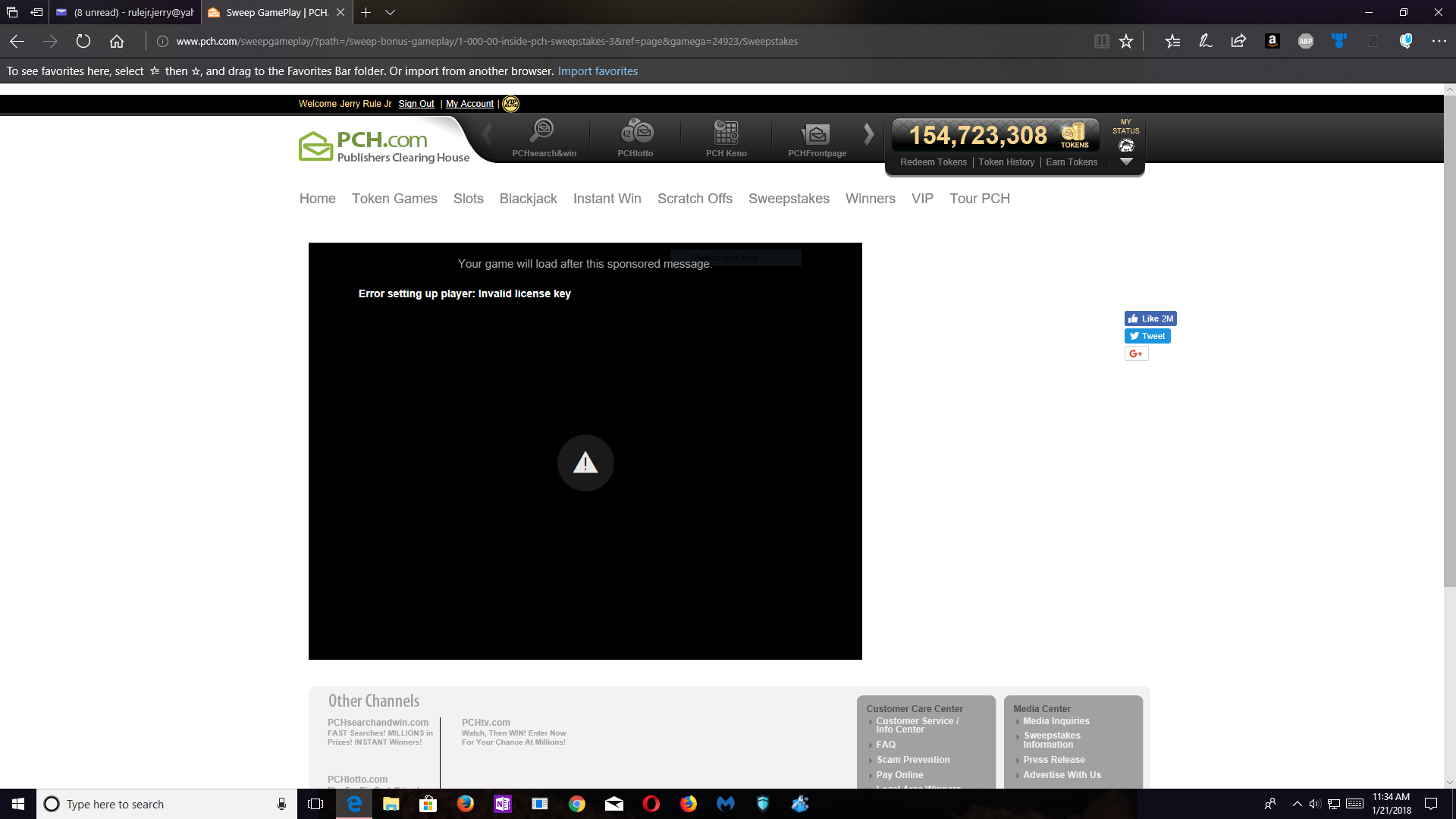Click the Windows Start button
Viewport: 1456px width, 819px height.
tap(18, 804)
